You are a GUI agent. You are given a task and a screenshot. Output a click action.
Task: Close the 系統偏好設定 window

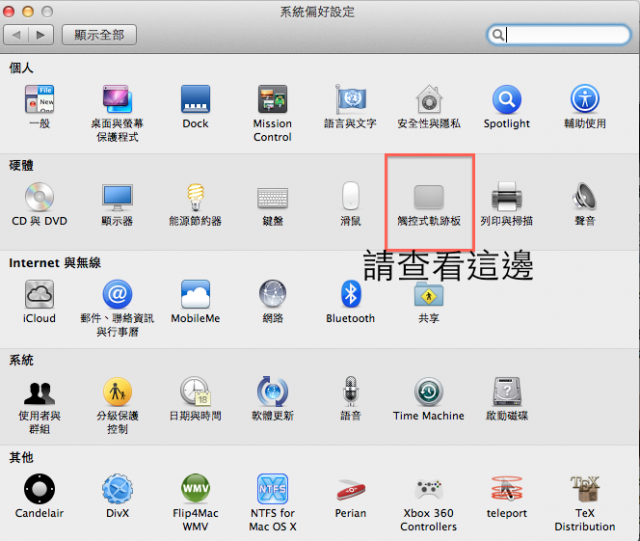click(x=9, y=11)
